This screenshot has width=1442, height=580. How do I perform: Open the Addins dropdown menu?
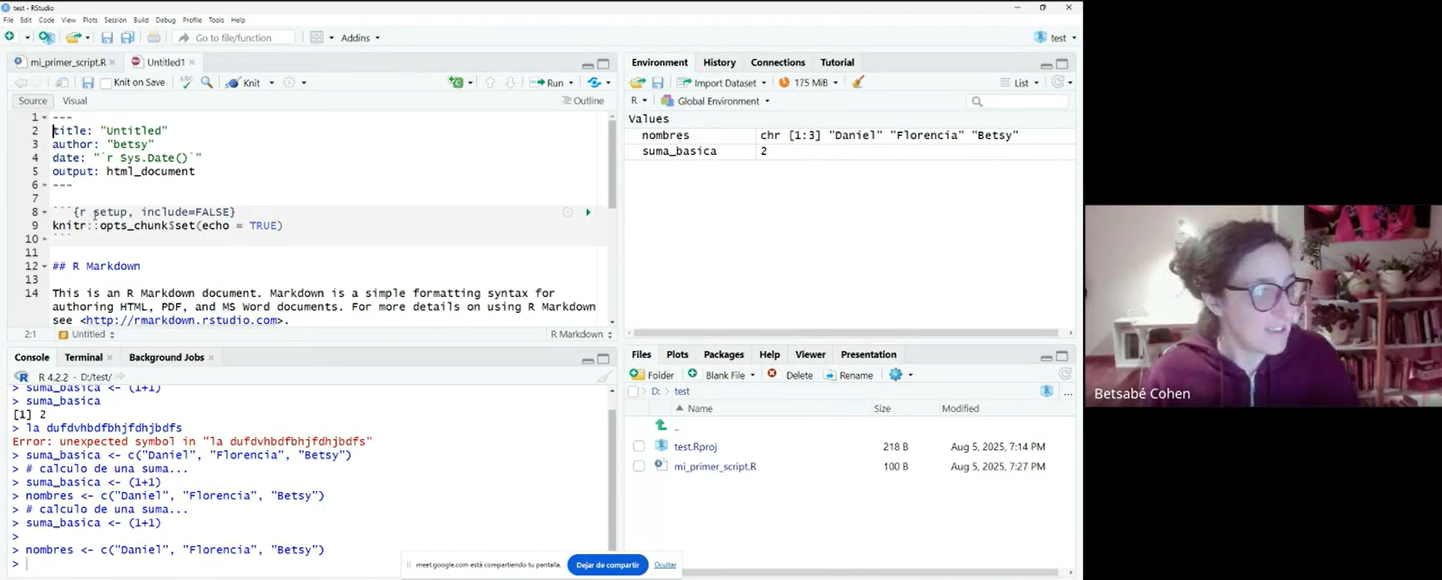click(360, 38)
